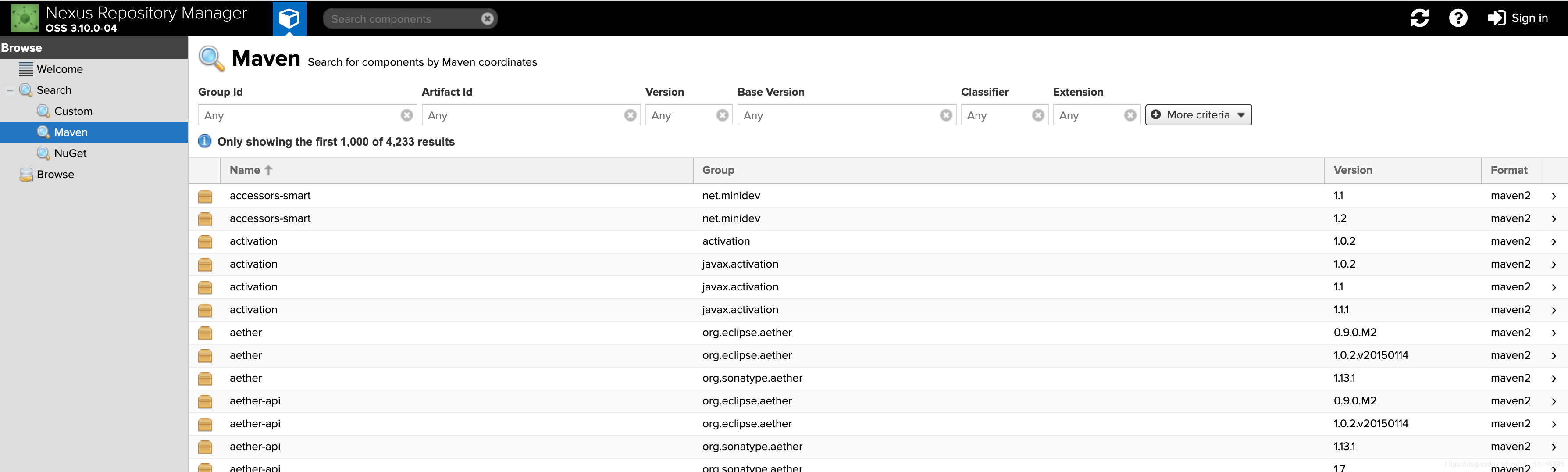Click into the Search components field

(x=402, y=19)
